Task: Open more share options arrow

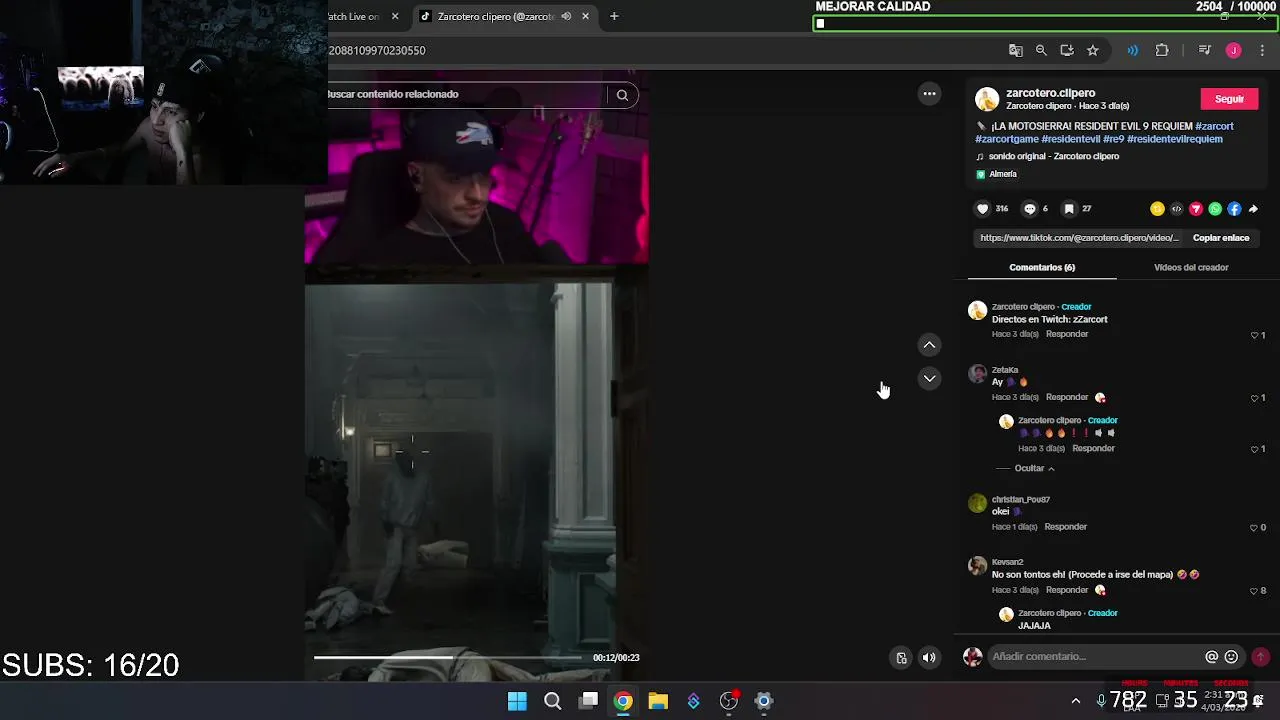Action: [1253, 209]
